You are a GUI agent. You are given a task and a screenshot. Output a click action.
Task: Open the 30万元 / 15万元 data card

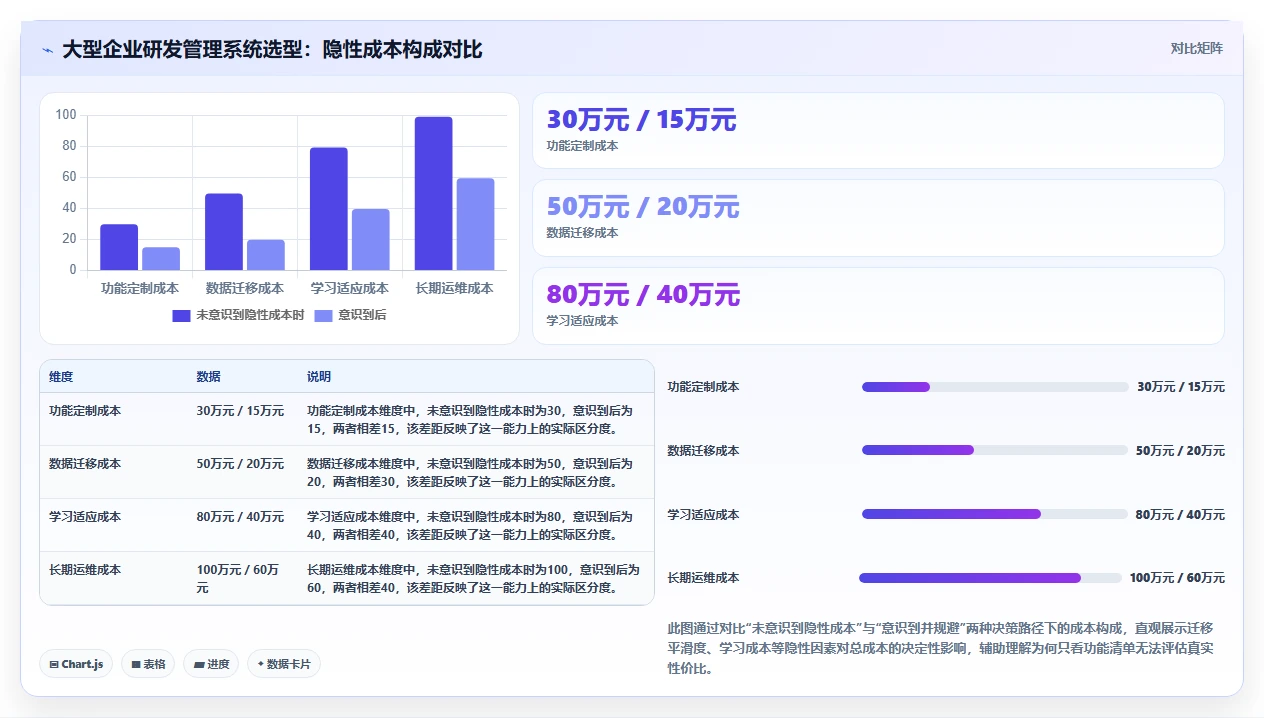pyautogui.click(x=878, y=130)
